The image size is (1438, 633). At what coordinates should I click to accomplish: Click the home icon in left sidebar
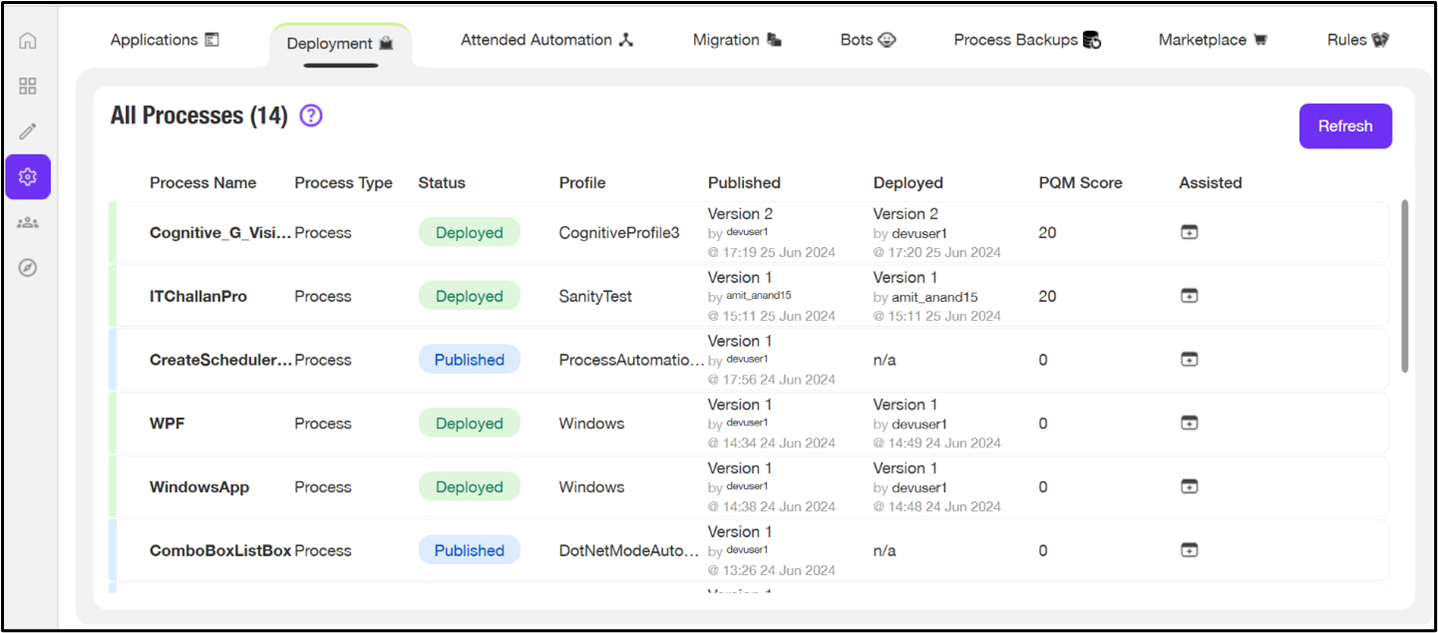click(28, 41)
